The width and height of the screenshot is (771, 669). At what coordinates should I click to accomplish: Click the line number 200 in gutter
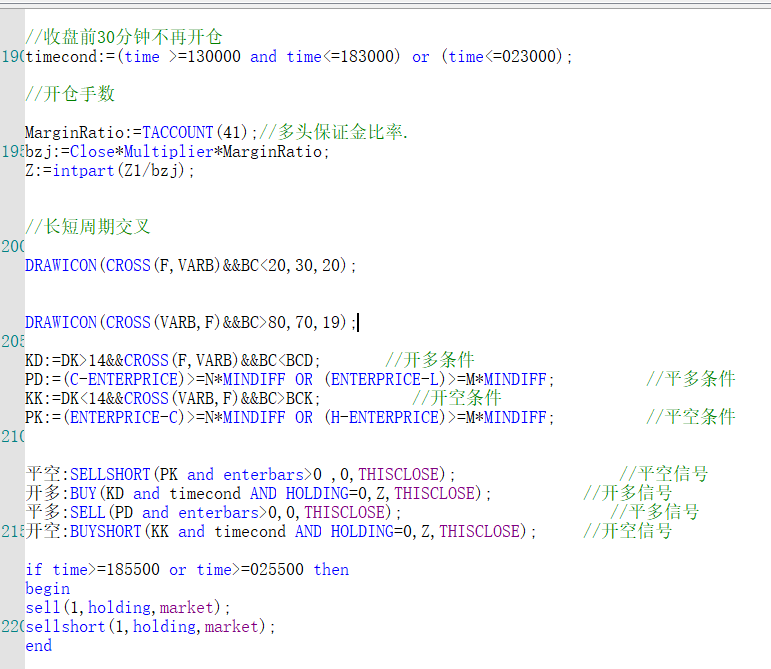(x=13, y=246)
